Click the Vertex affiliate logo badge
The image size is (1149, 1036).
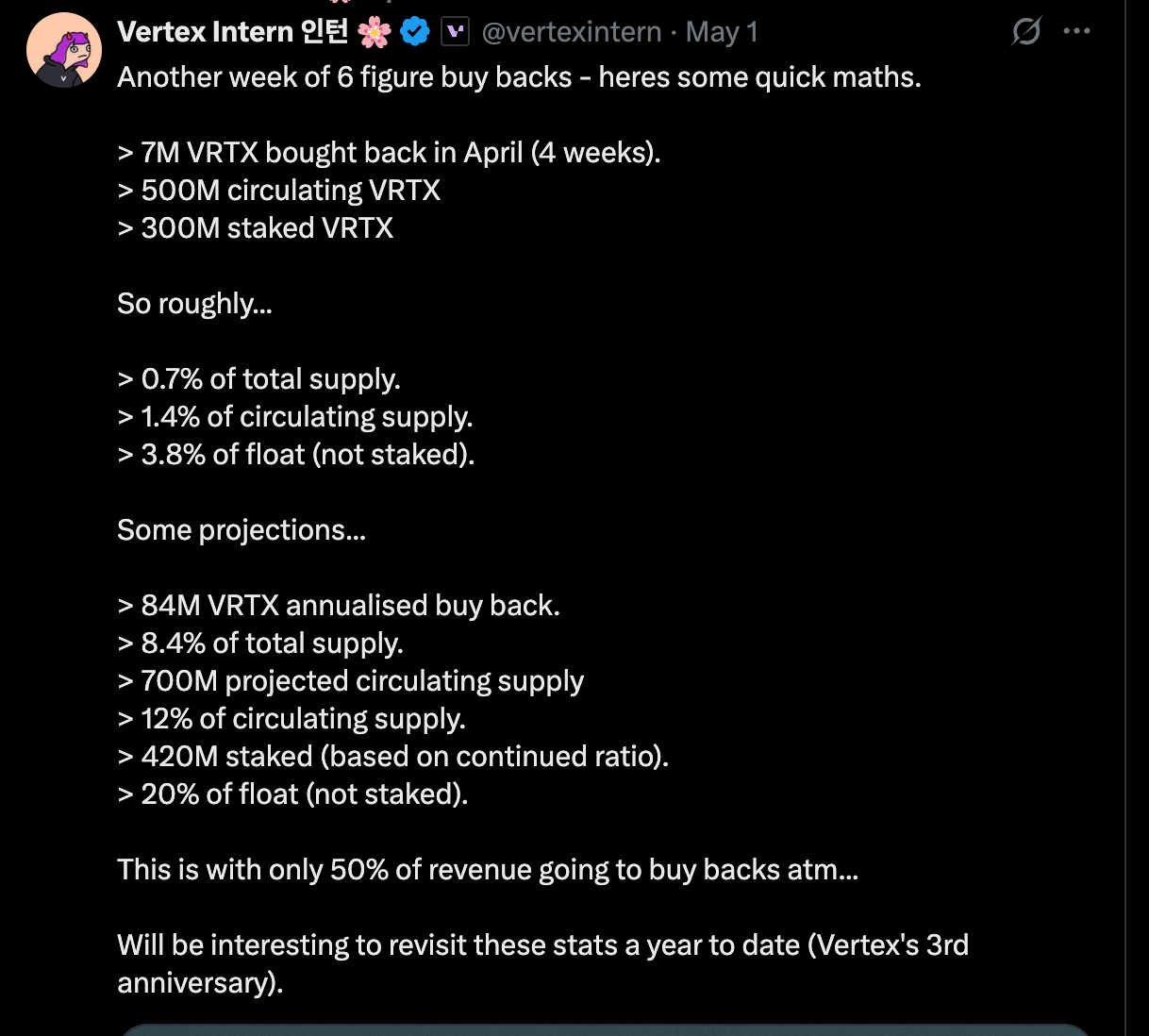[x=456, y=32]
